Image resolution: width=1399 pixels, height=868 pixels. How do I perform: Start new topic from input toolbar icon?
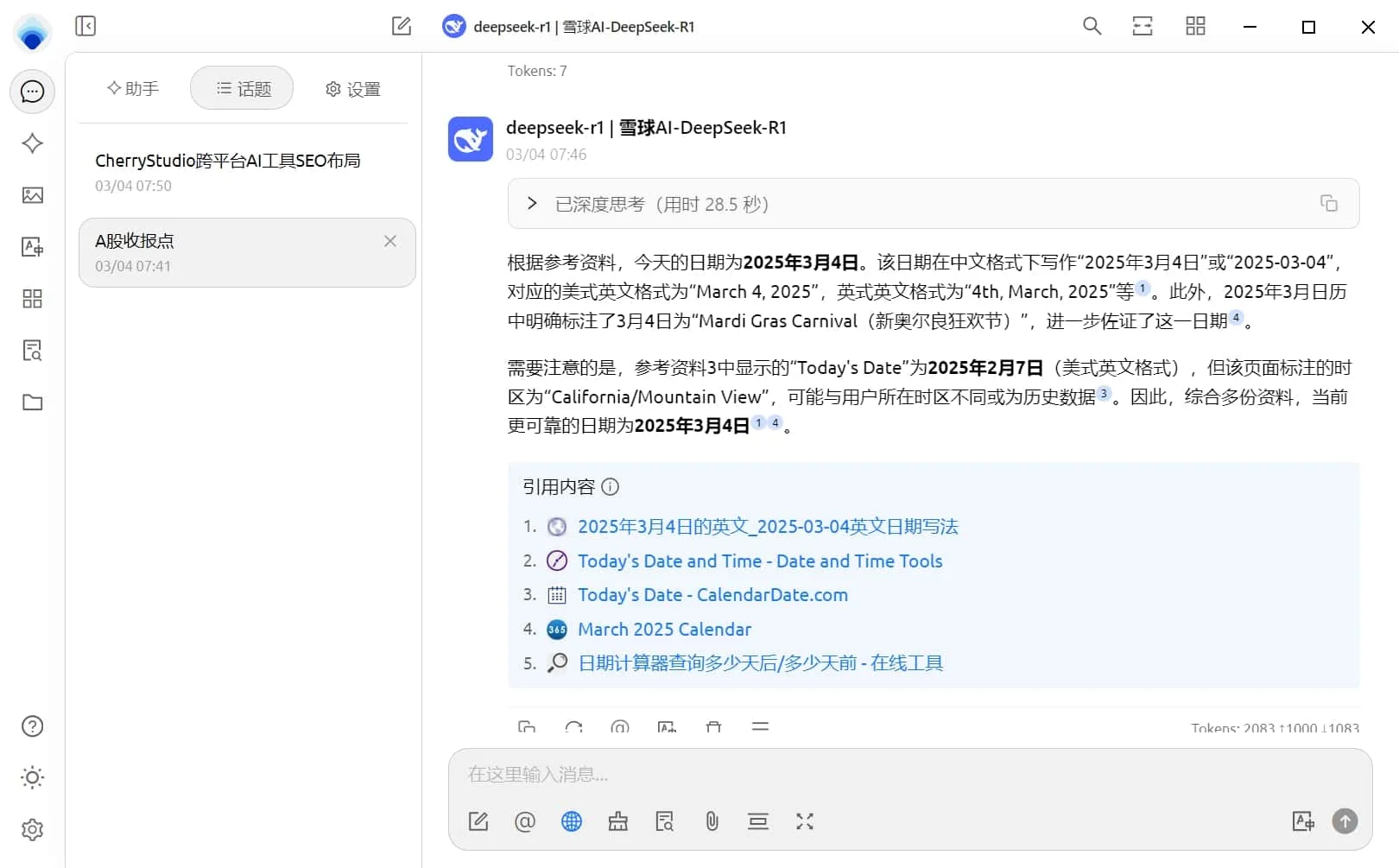[478, 821]
